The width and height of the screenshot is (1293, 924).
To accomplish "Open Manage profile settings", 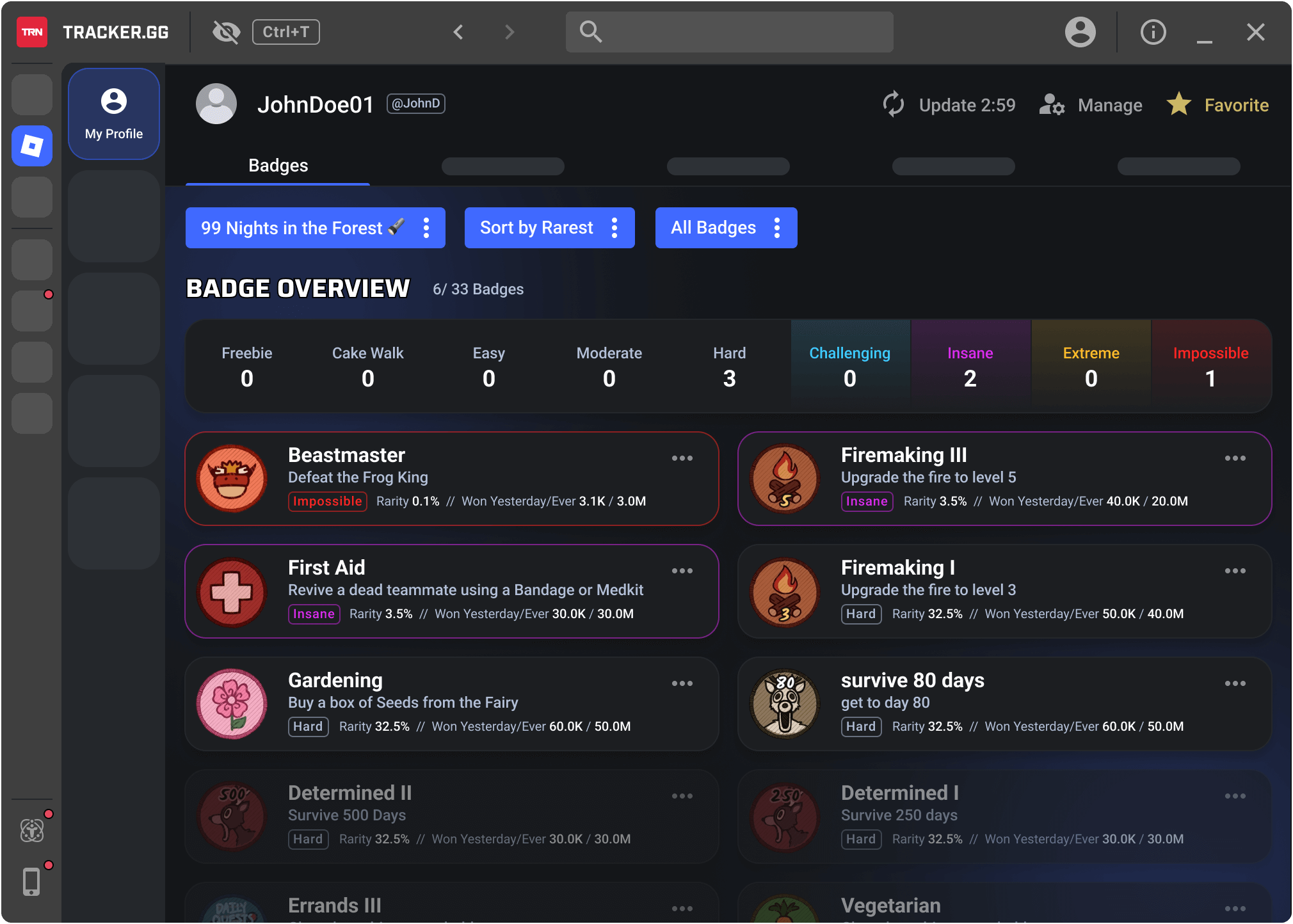I will click(x=1091, y=105).
